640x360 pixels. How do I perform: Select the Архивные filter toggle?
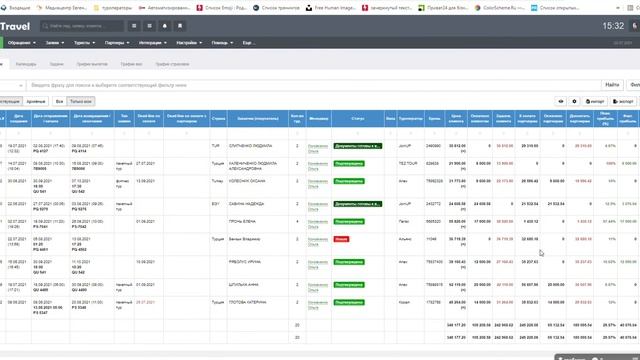[x=36, y=101]
